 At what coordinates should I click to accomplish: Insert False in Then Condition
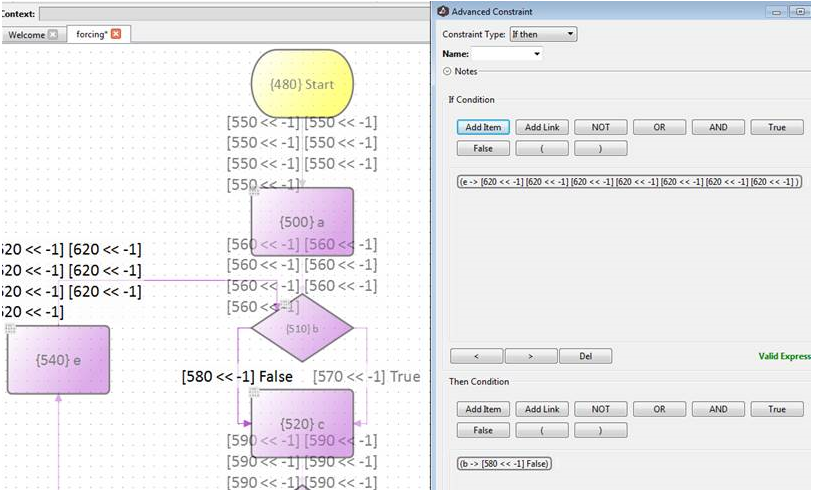click(483, 430)
